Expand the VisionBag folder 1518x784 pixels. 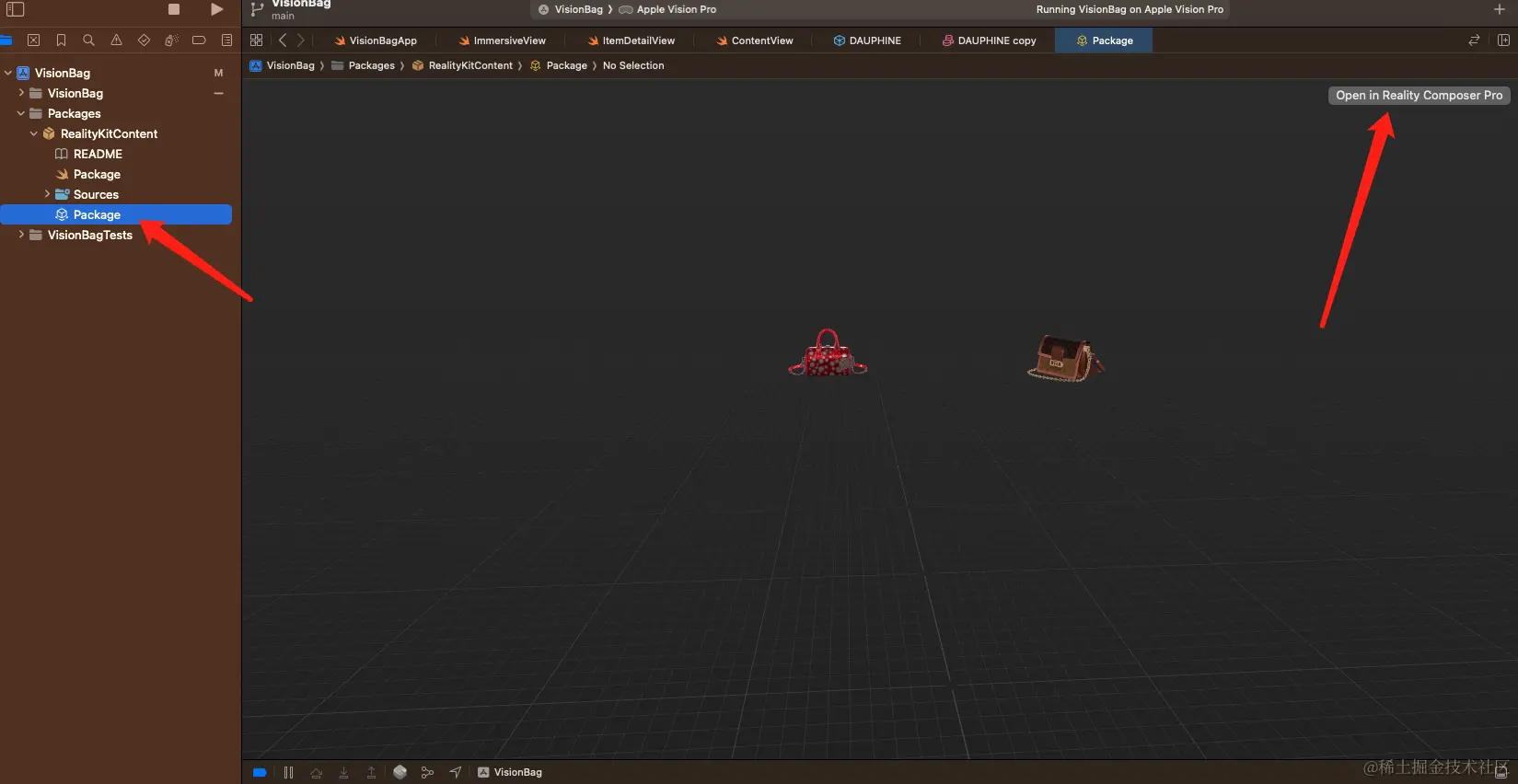pyautogui.click(x=21, y=93)
